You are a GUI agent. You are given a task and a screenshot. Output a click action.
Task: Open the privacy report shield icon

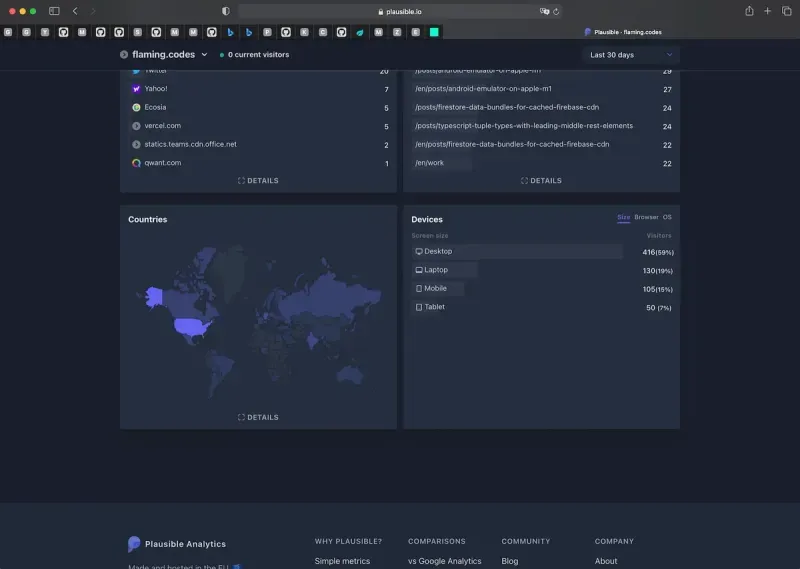[x=226, y=11]
